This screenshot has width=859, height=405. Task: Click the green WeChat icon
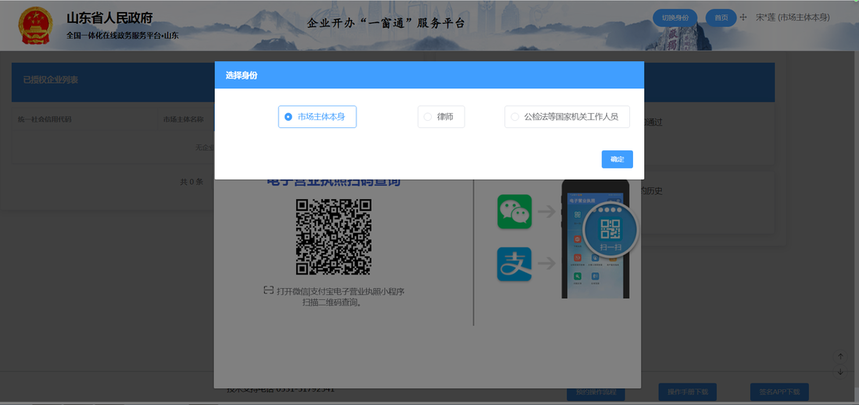pos(514,212)
